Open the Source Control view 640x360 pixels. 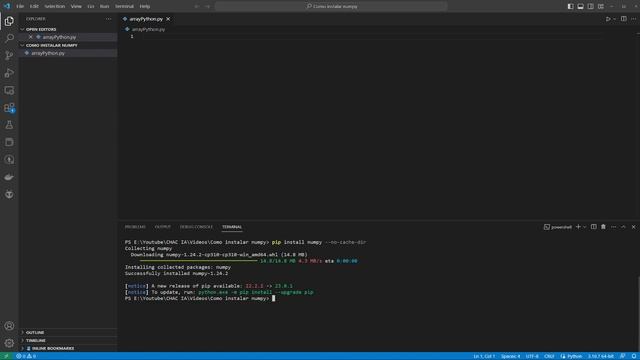(9, 56)
